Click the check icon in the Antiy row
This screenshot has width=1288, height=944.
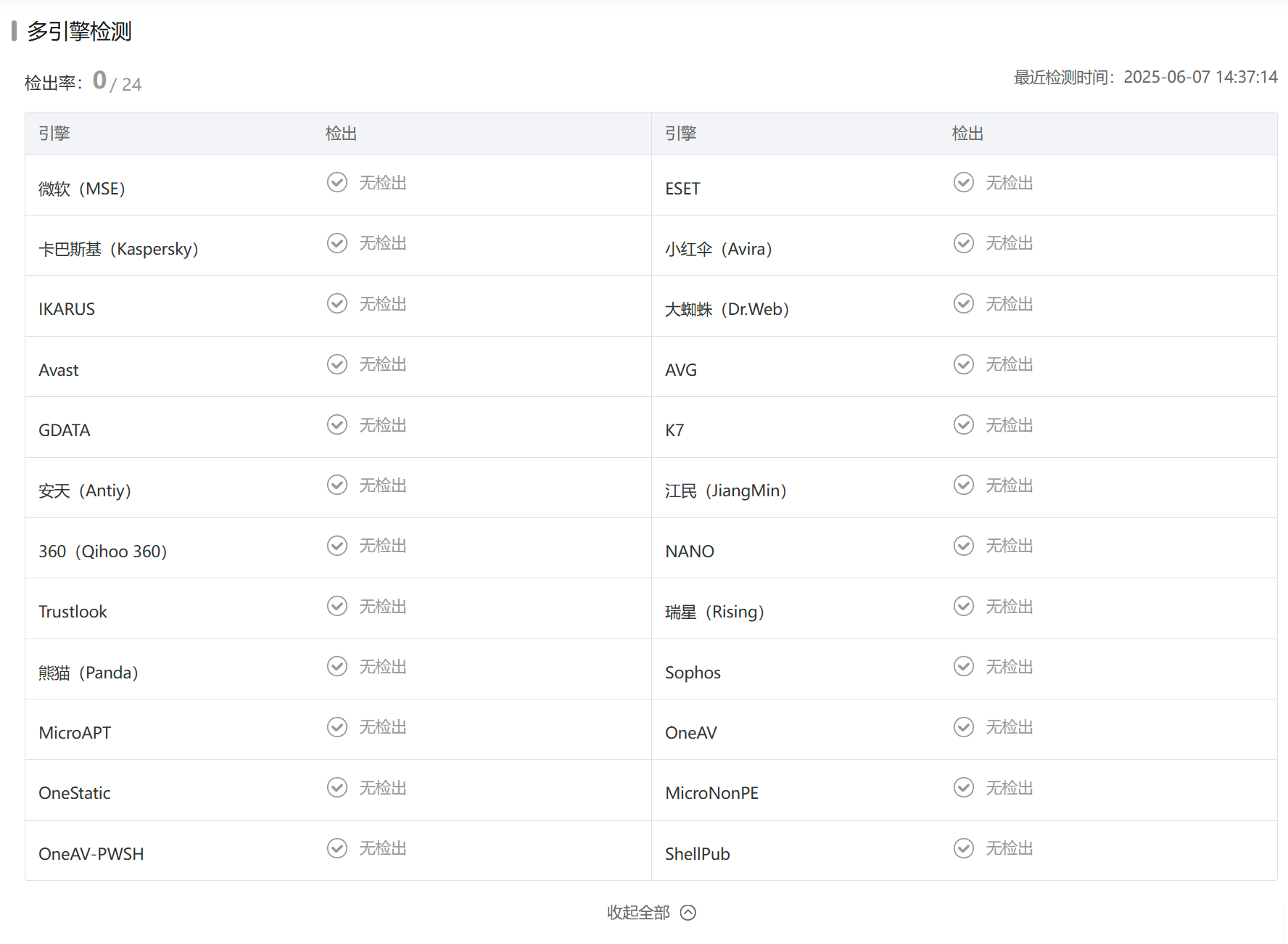click(x=337, y=485)
